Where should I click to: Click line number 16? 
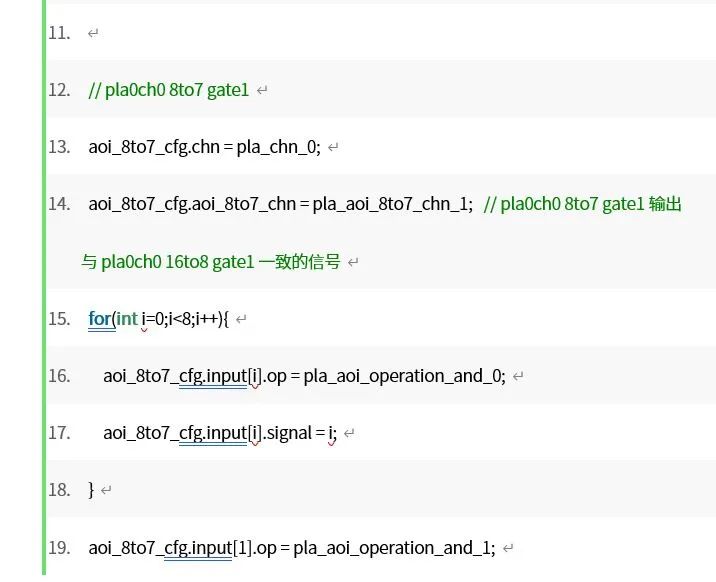pyautogui.click(x=59, y=376)
